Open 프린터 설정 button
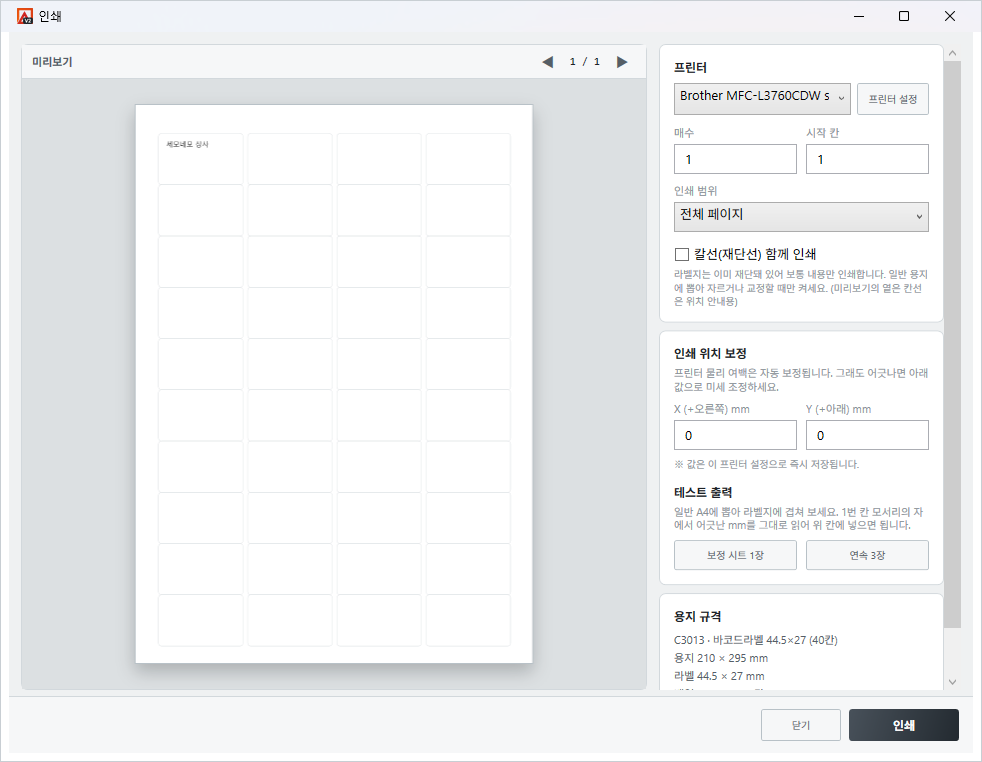 (892, 99)
